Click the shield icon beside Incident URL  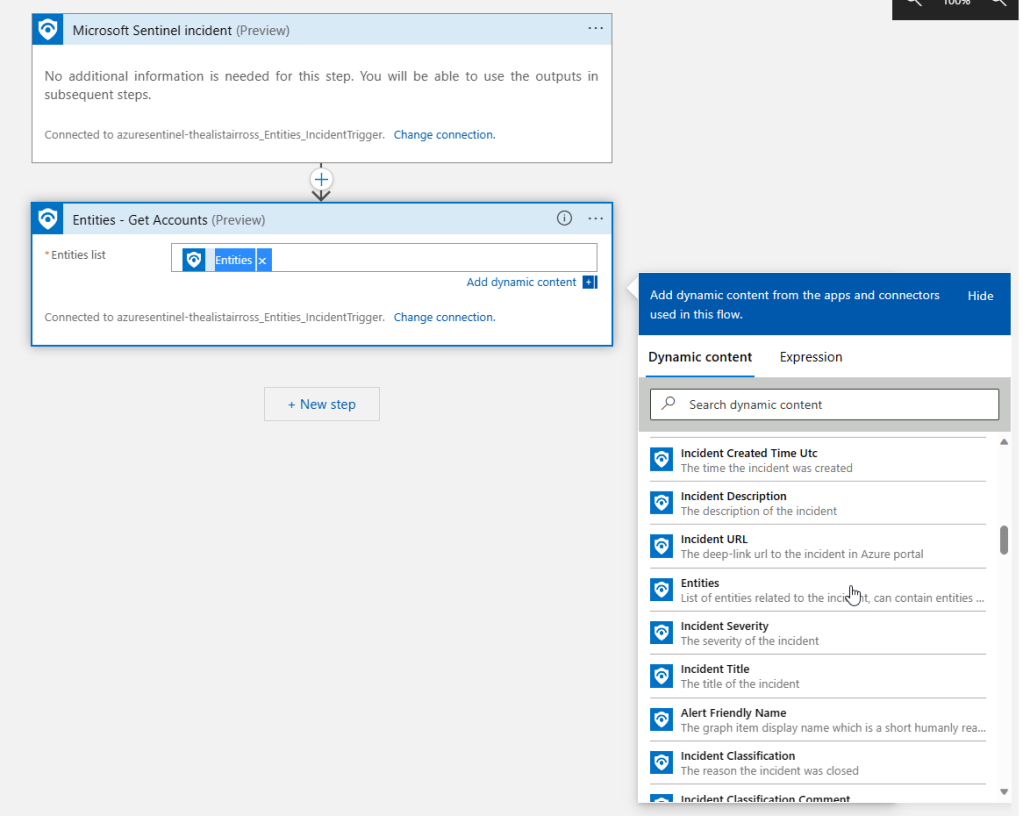(x=661, y=546)
